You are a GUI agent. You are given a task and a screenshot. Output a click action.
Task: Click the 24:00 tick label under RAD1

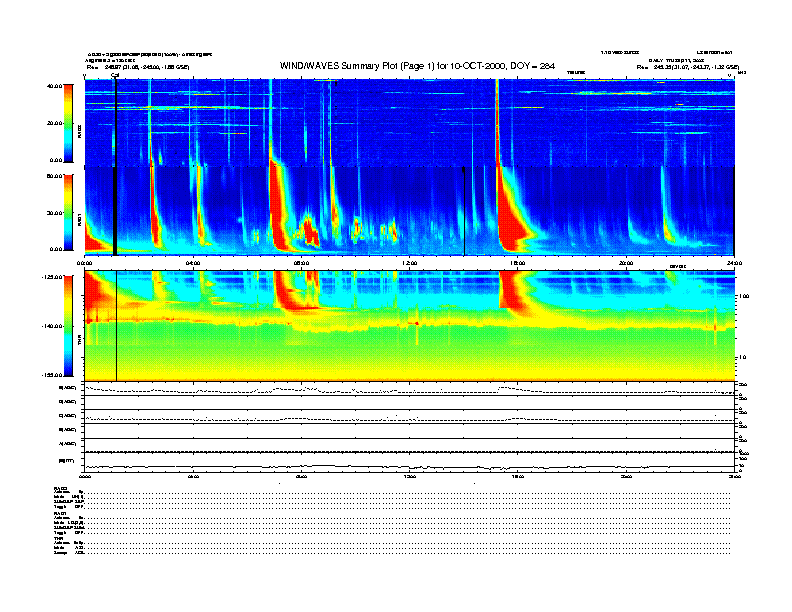[734, 263]
